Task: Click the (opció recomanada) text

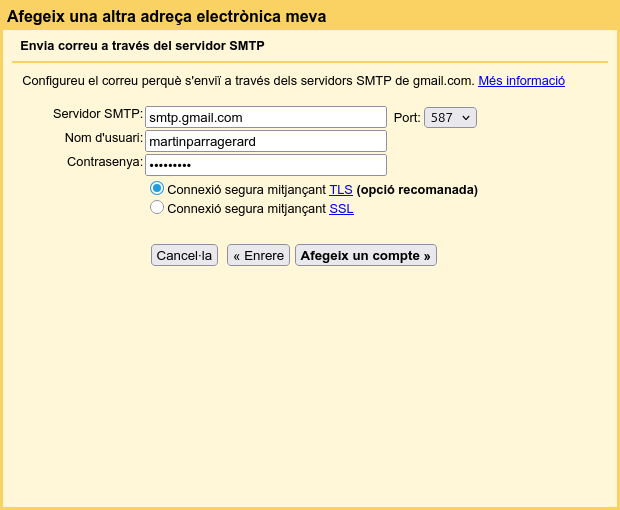Action: tap(417, 189)
